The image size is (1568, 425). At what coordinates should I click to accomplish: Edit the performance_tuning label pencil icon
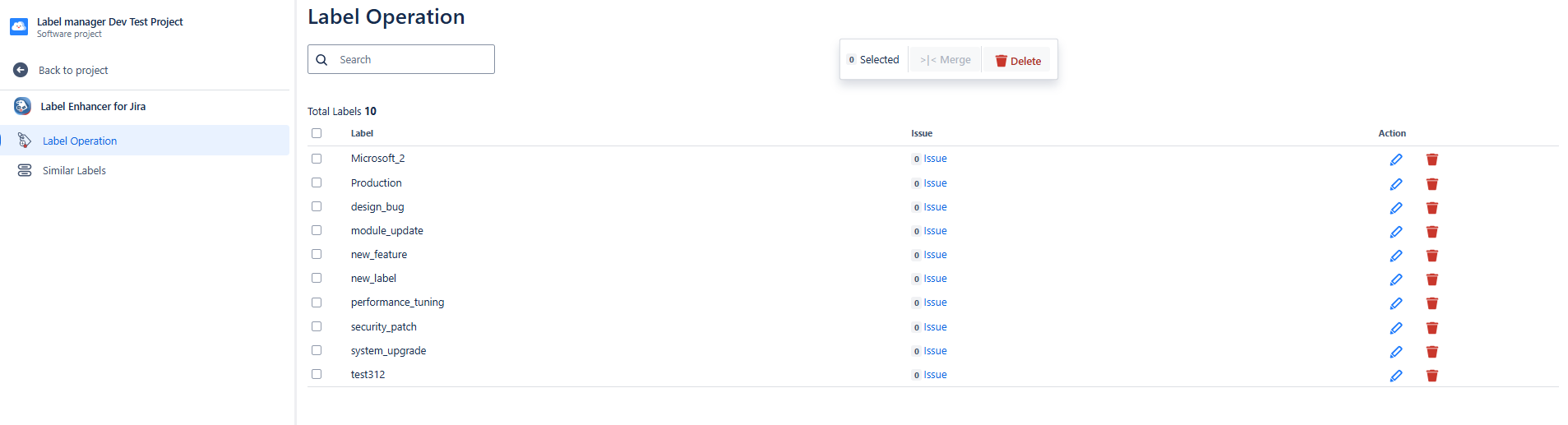pyautogui.click(x=1396, y=303)
